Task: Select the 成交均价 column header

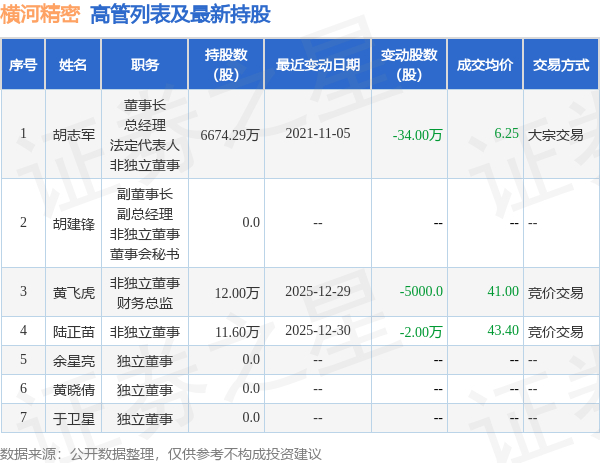Action: click(485, 64)
